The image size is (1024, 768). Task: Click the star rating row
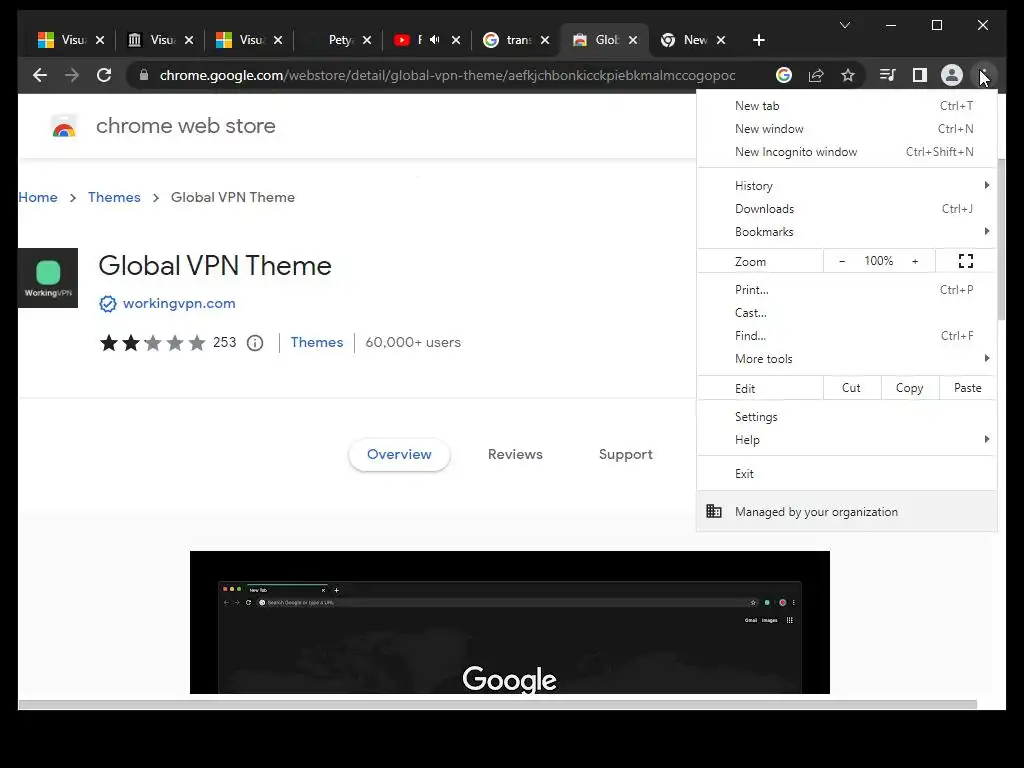(x=152, y=343)
